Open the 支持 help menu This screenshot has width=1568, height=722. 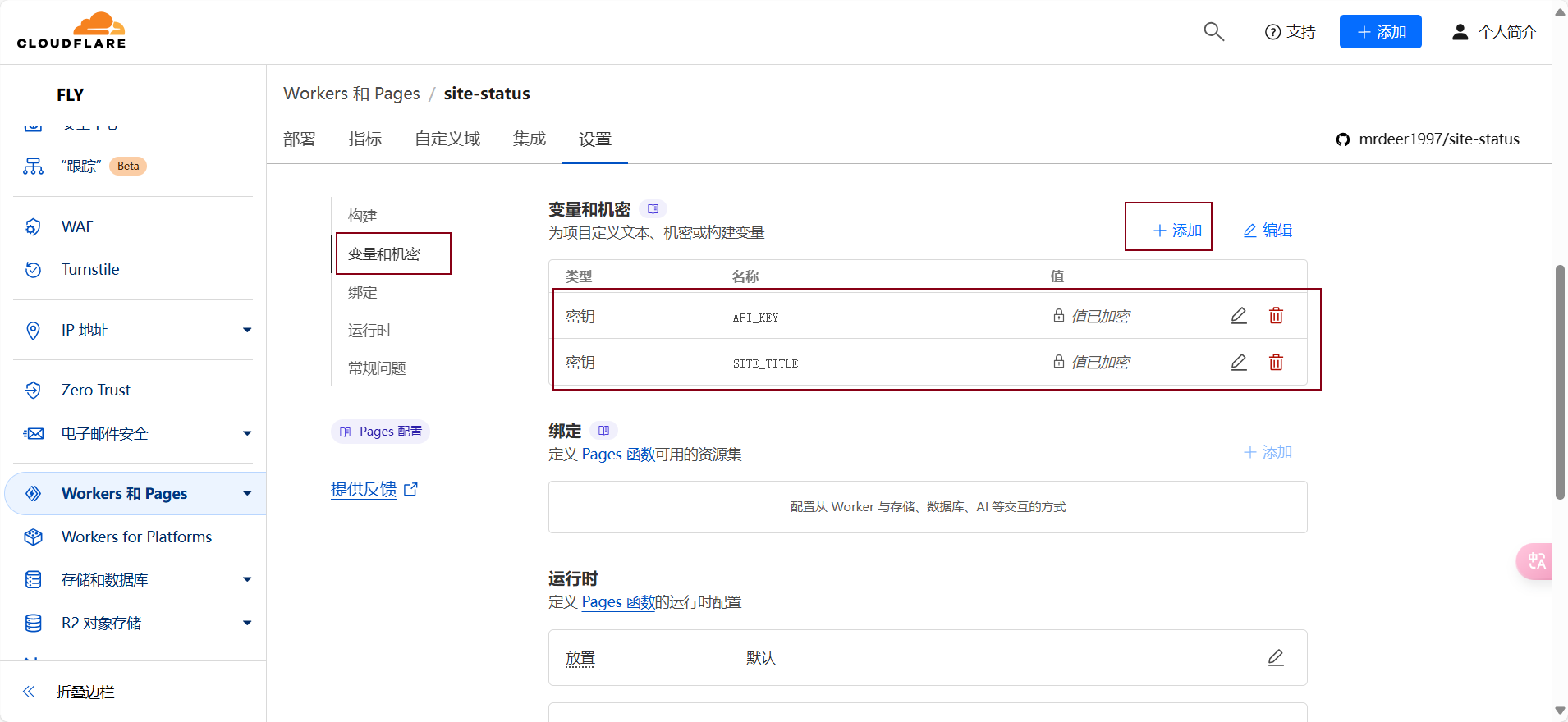(x=1290, y=32)
